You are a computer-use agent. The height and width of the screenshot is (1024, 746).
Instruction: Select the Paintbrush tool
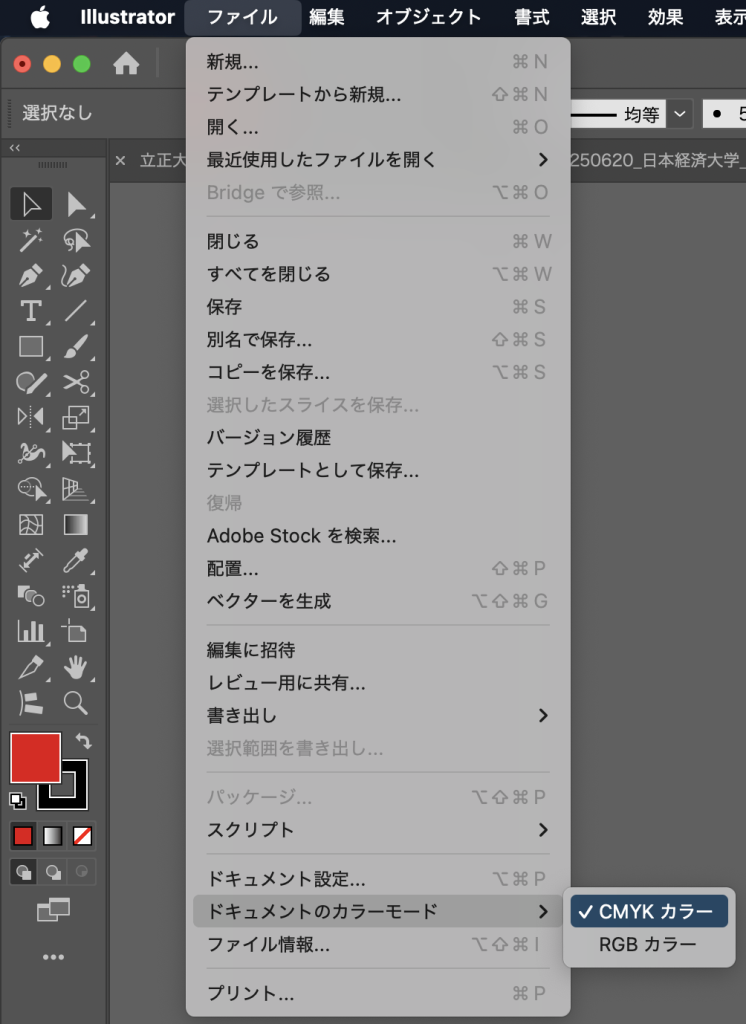coord(76,346)
